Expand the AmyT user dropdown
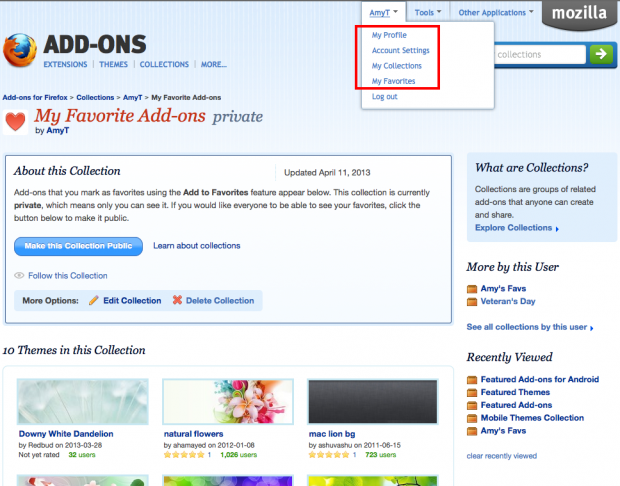The image size is (620, 486). point(384,13)
